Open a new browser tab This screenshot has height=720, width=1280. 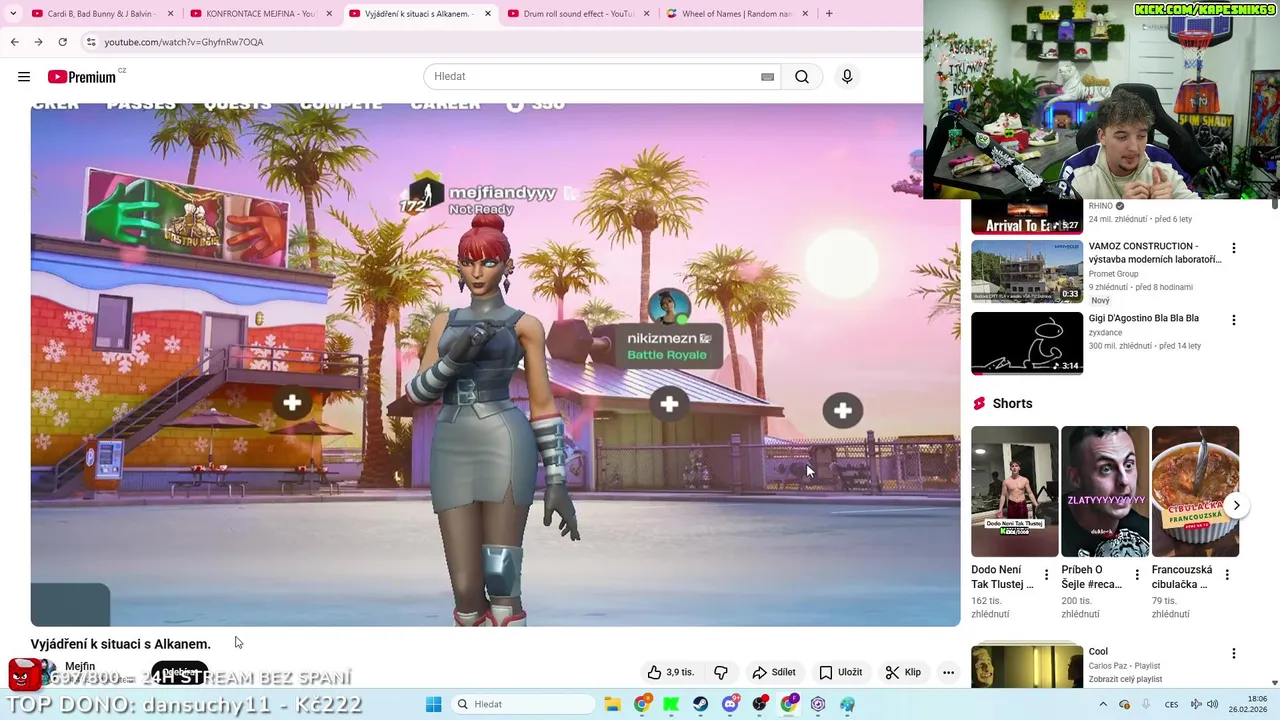tap(829, 14)
